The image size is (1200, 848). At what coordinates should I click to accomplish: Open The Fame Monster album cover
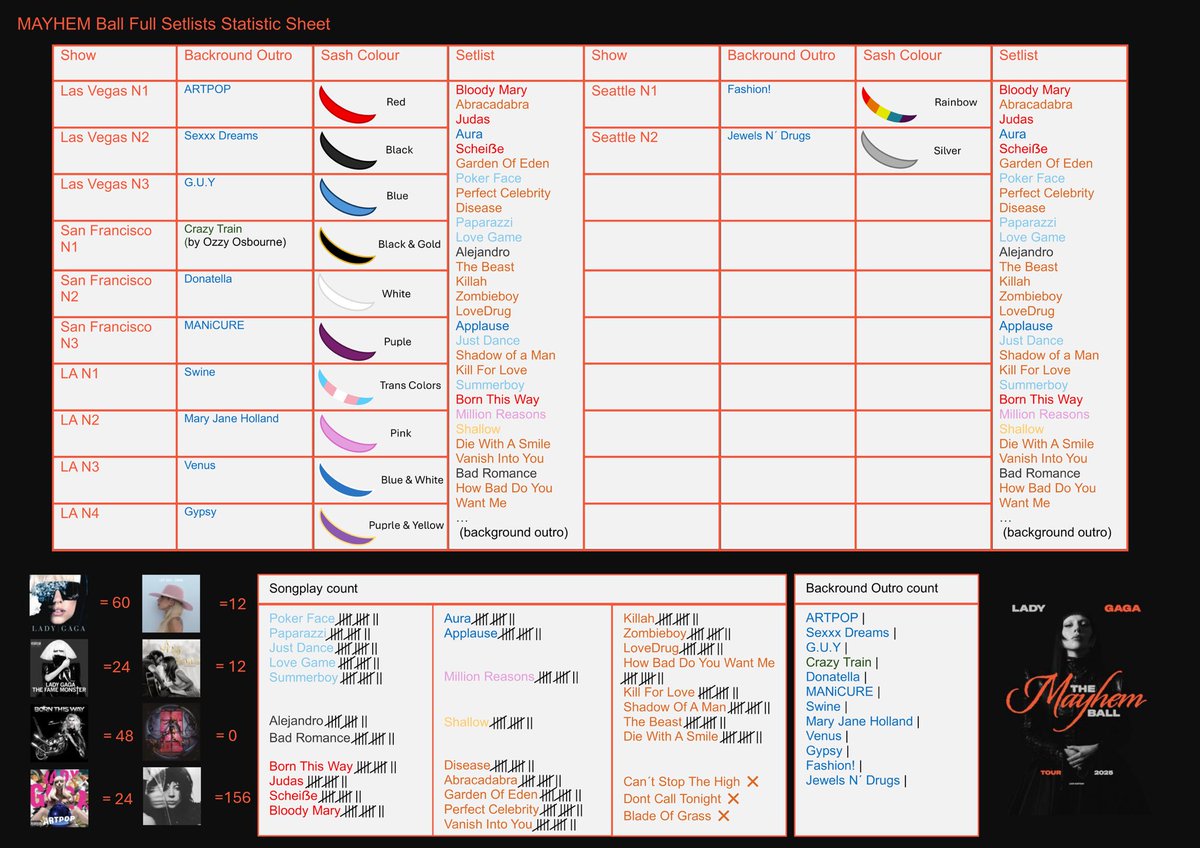[58, 668]
